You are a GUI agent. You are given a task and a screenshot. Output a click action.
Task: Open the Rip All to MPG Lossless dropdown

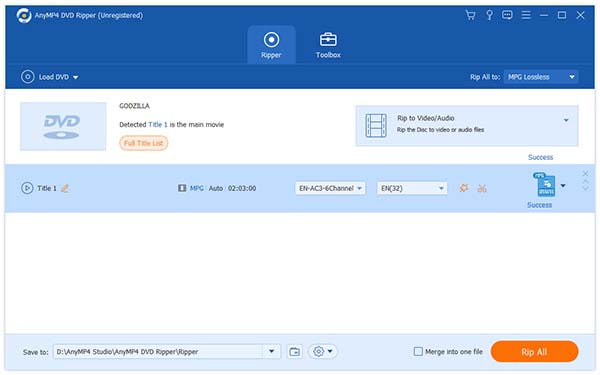pos(541,77)
